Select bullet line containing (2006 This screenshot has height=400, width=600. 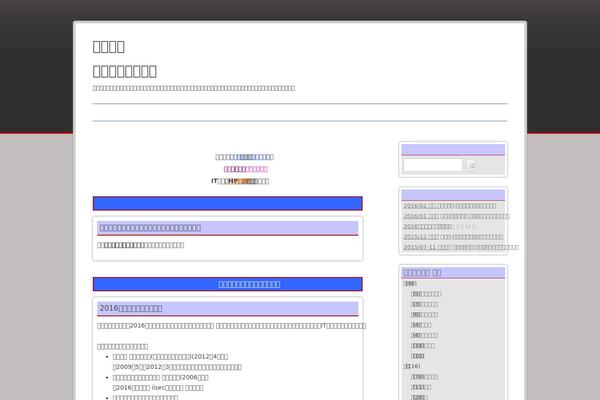point(161,377)
